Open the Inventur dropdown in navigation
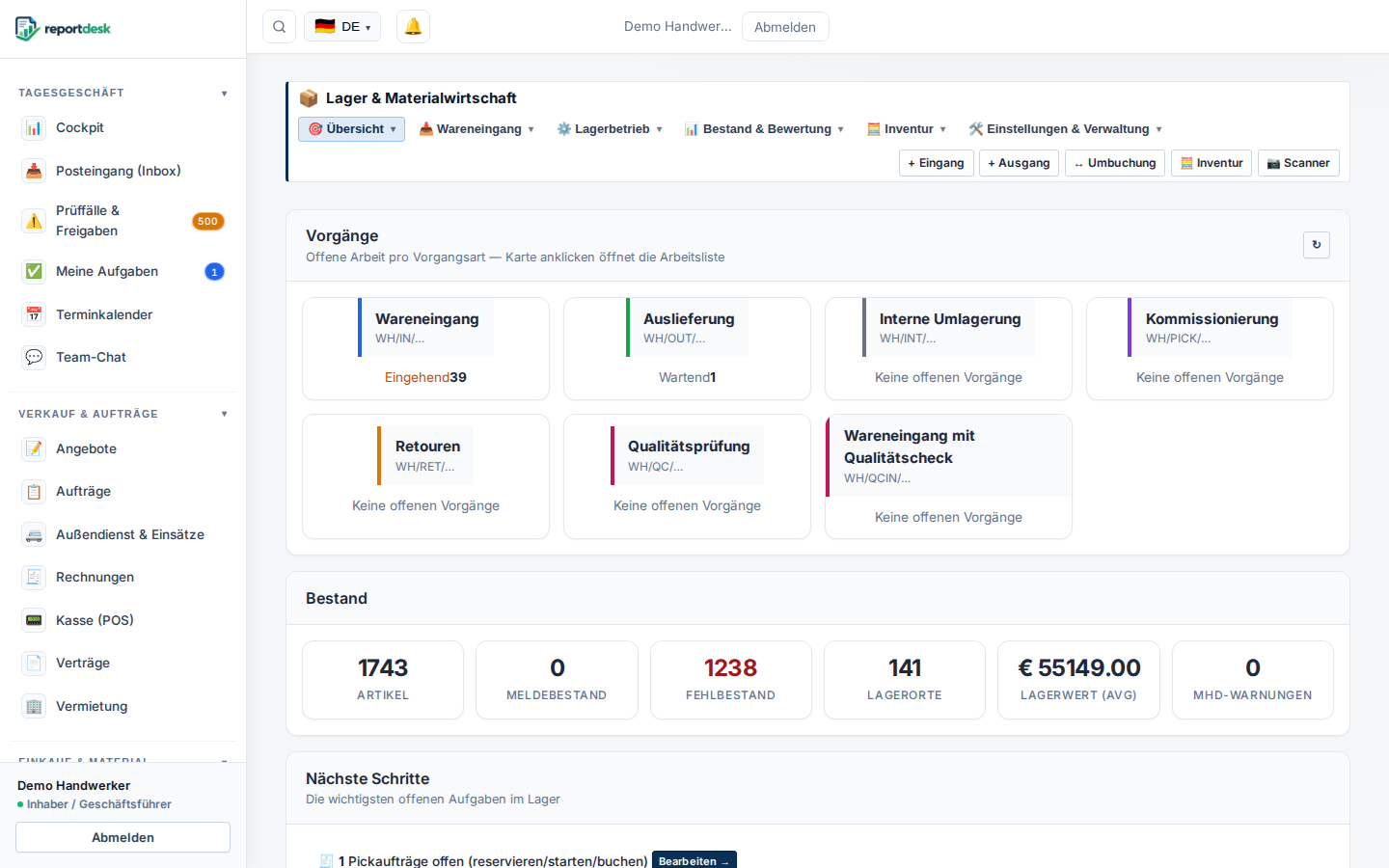 pos(907,129)
